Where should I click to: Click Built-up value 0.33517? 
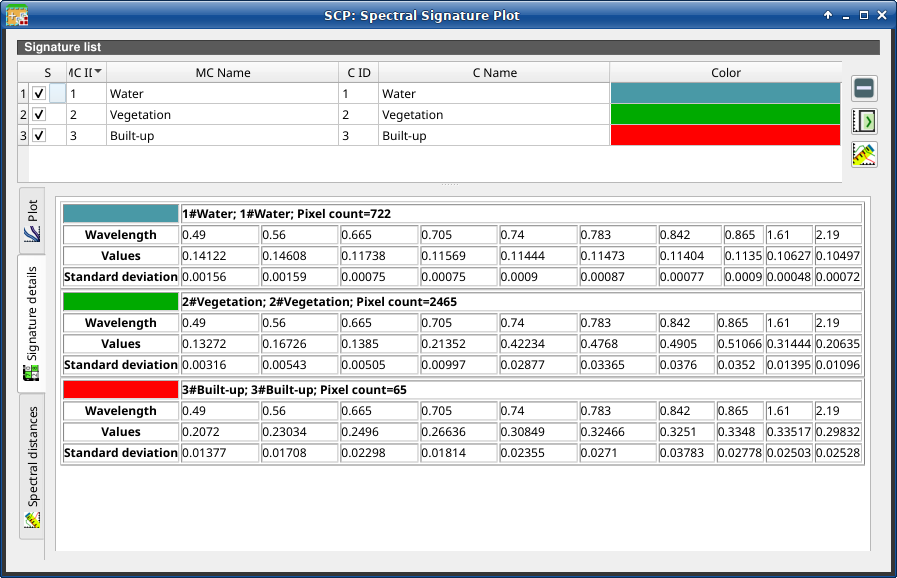click(789, 432)
